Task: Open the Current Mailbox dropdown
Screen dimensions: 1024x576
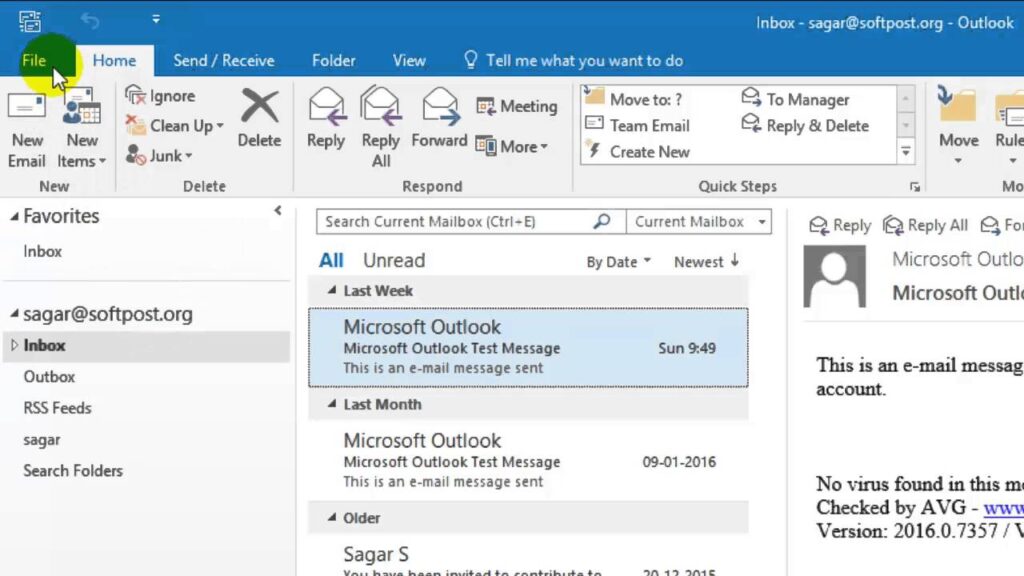Action: point(699,221)
